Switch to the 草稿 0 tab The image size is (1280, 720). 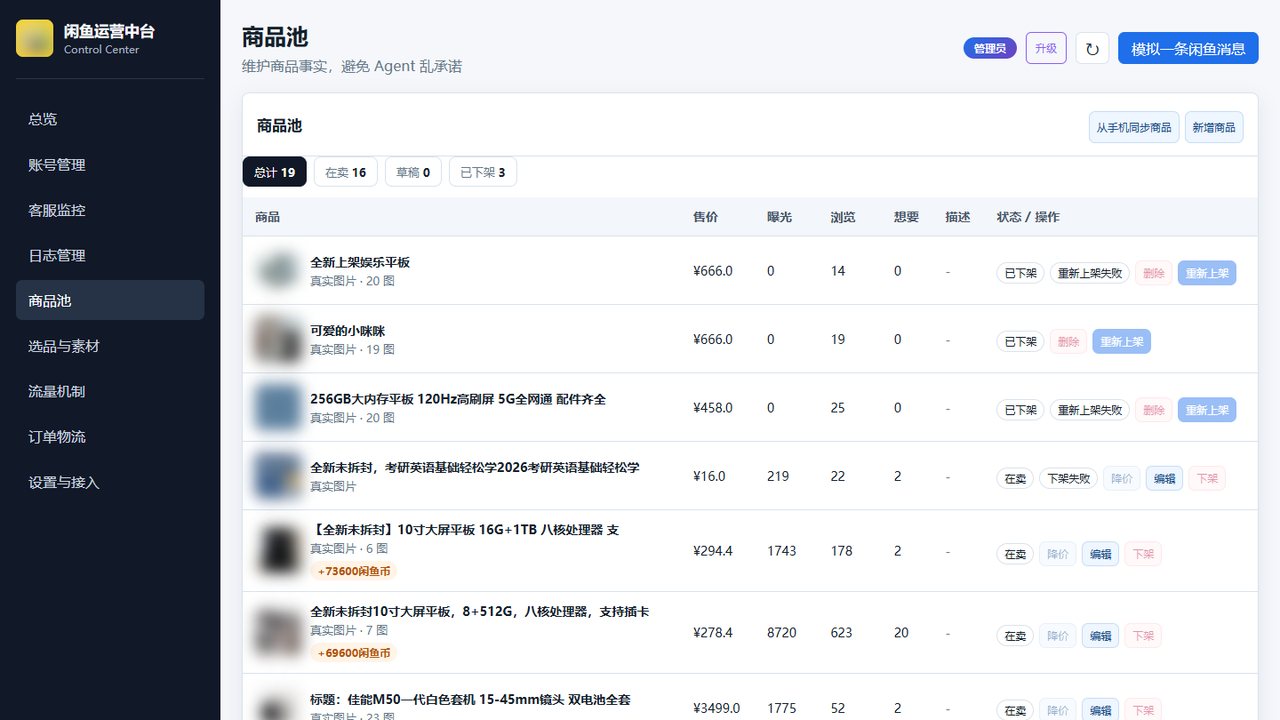413,172
